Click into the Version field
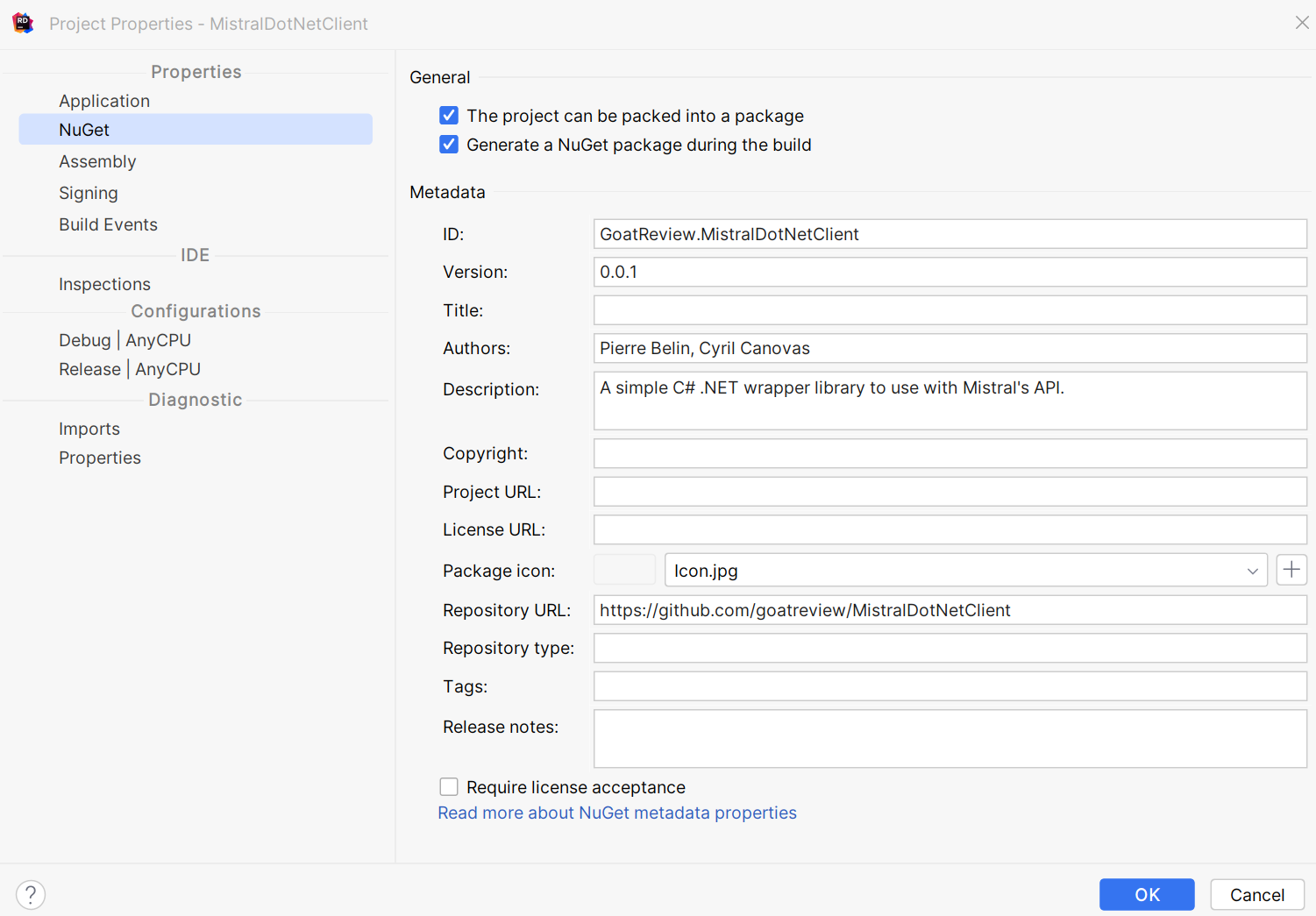 950,272
